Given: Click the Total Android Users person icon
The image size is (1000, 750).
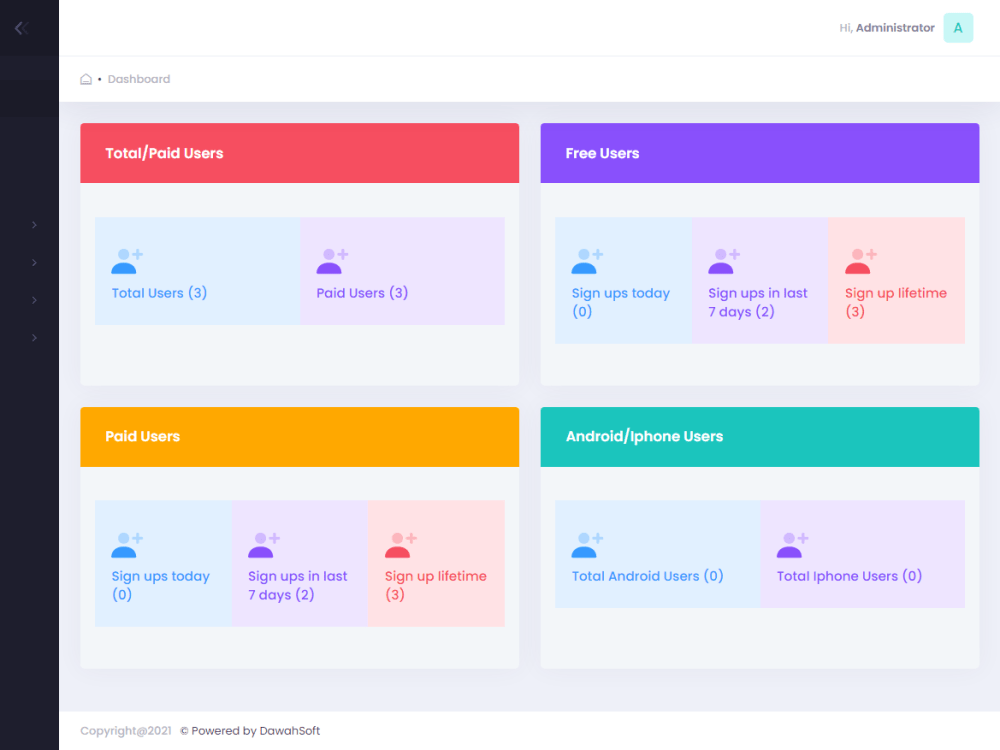Looking at the screenshot, I should [x=584, y=544].
